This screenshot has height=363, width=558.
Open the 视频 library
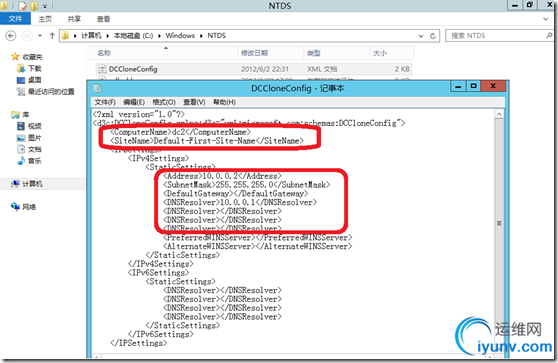click(35, 126)
